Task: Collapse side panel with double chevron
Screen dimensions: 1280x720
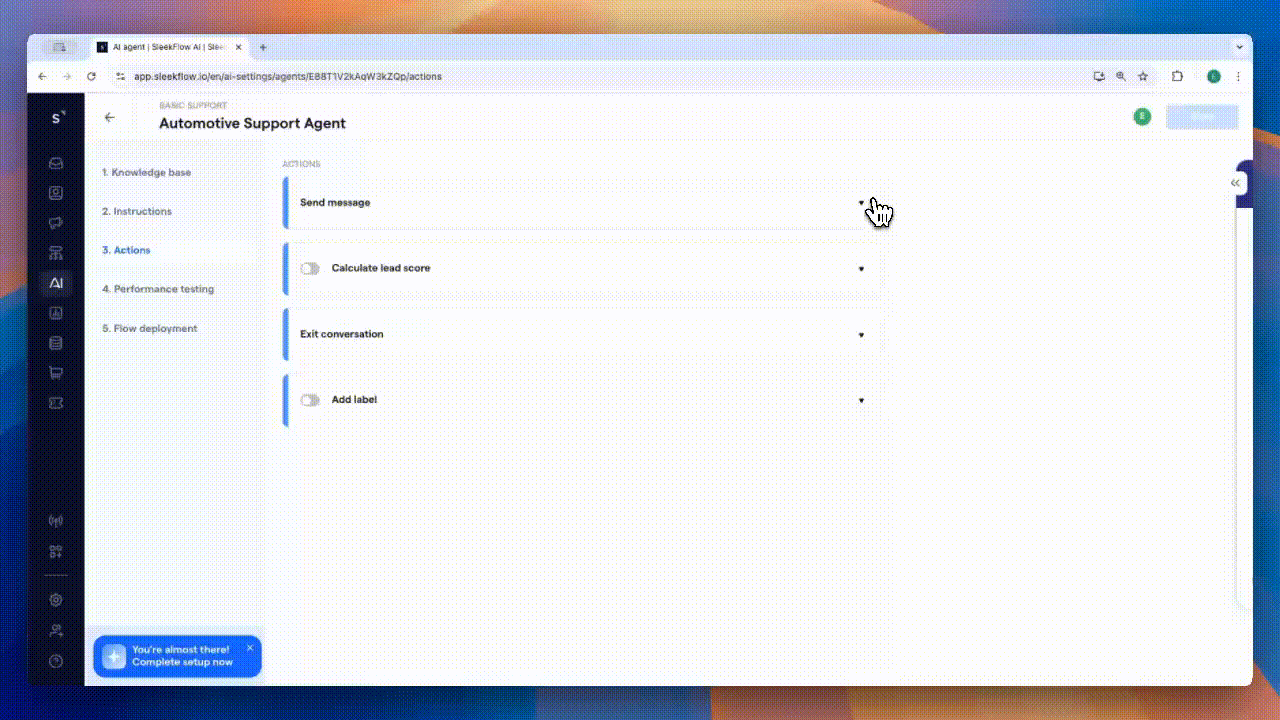Action: (1235, 183)
